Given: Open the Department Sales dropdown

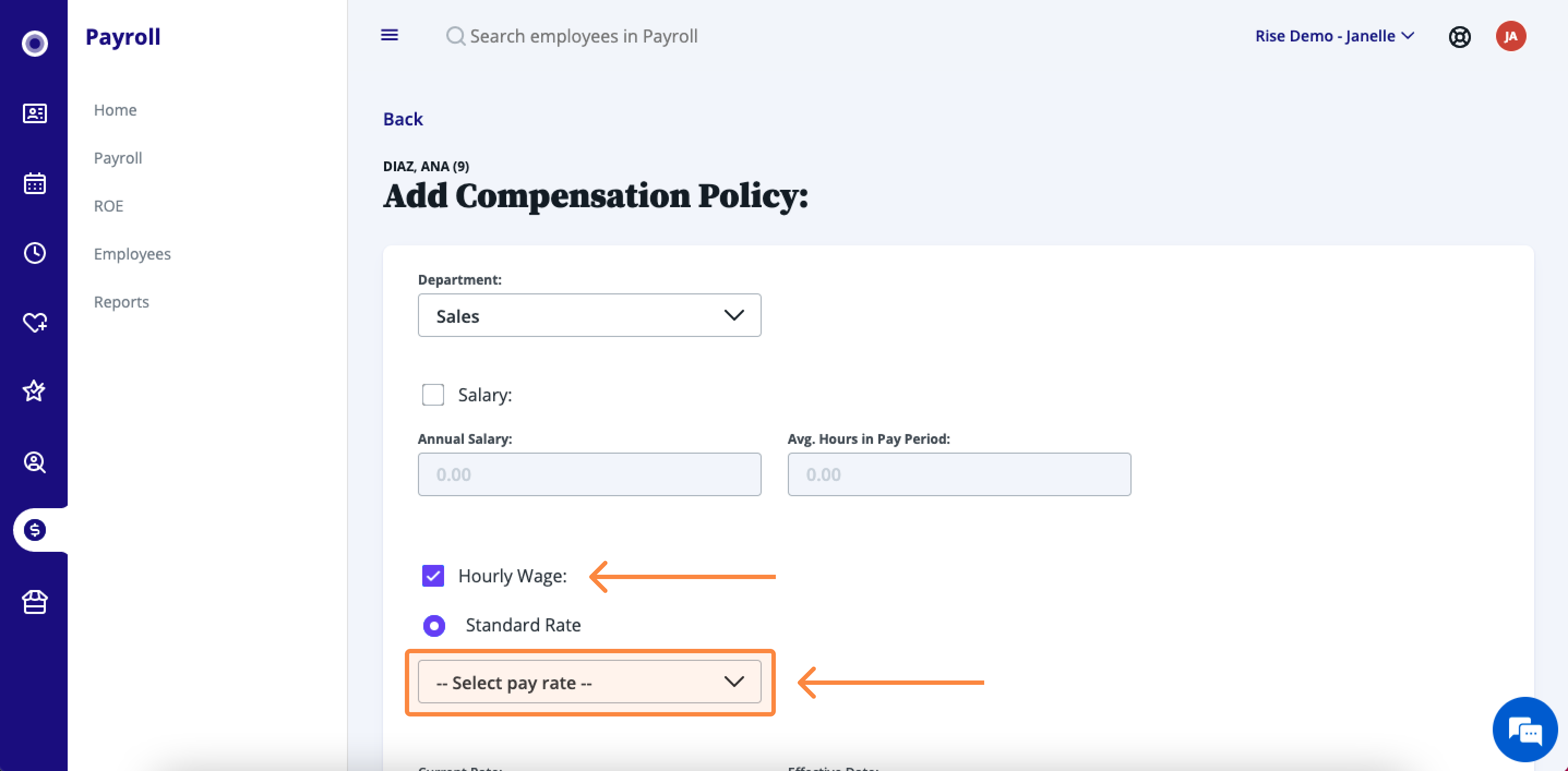Looking at the screenshot, I should [589, 315].
